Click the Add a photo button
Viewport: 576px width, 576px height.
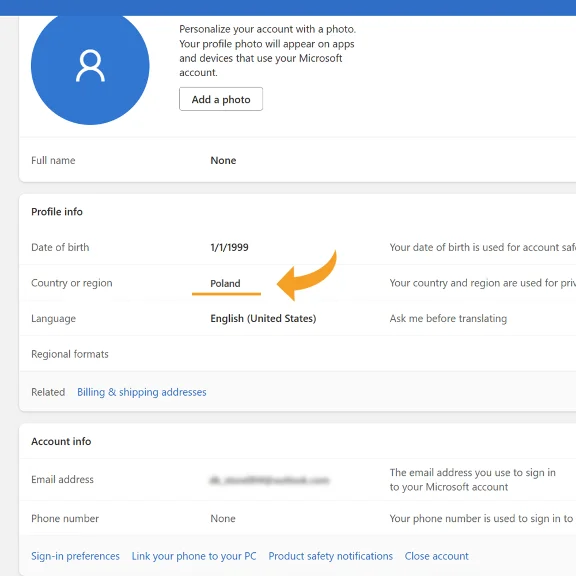[221, 99]
